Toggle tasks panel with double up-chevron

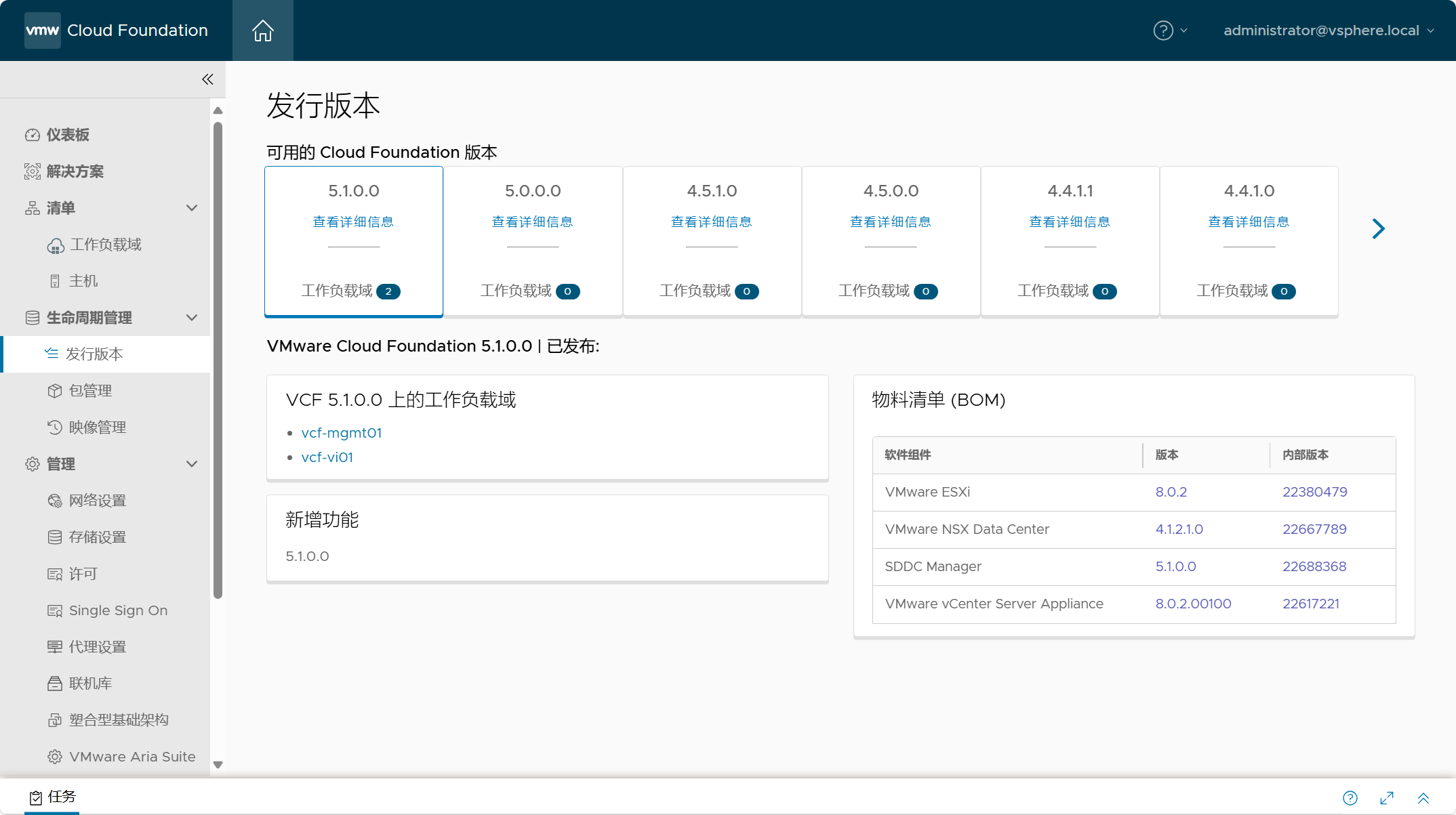pos(1423,798)
